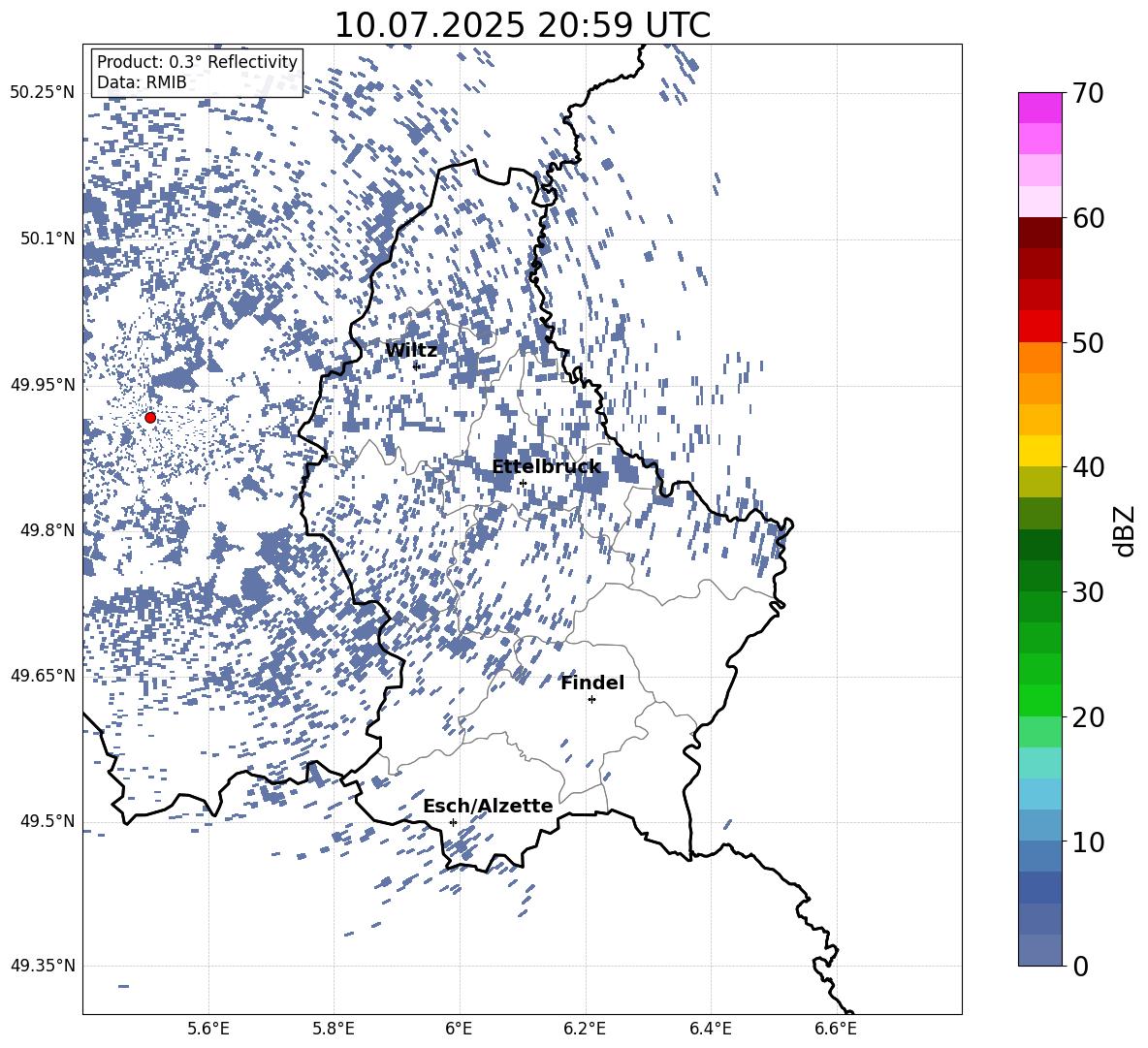The width and height of the screenshot is (1148, 1048).
Task: Click the 49.95°N latitude label
Action: [43, 384]
